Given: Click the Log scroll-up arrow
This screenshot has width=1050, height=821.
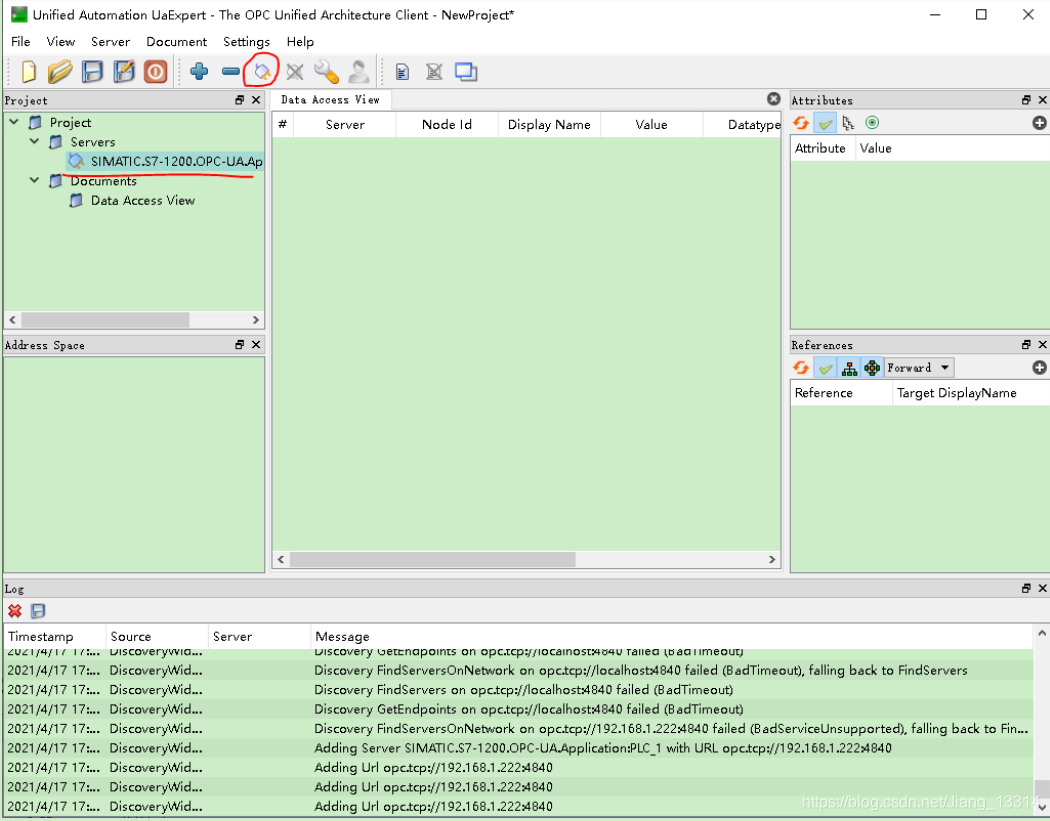Looking at the screenshot, I should tap(1041, 633).
